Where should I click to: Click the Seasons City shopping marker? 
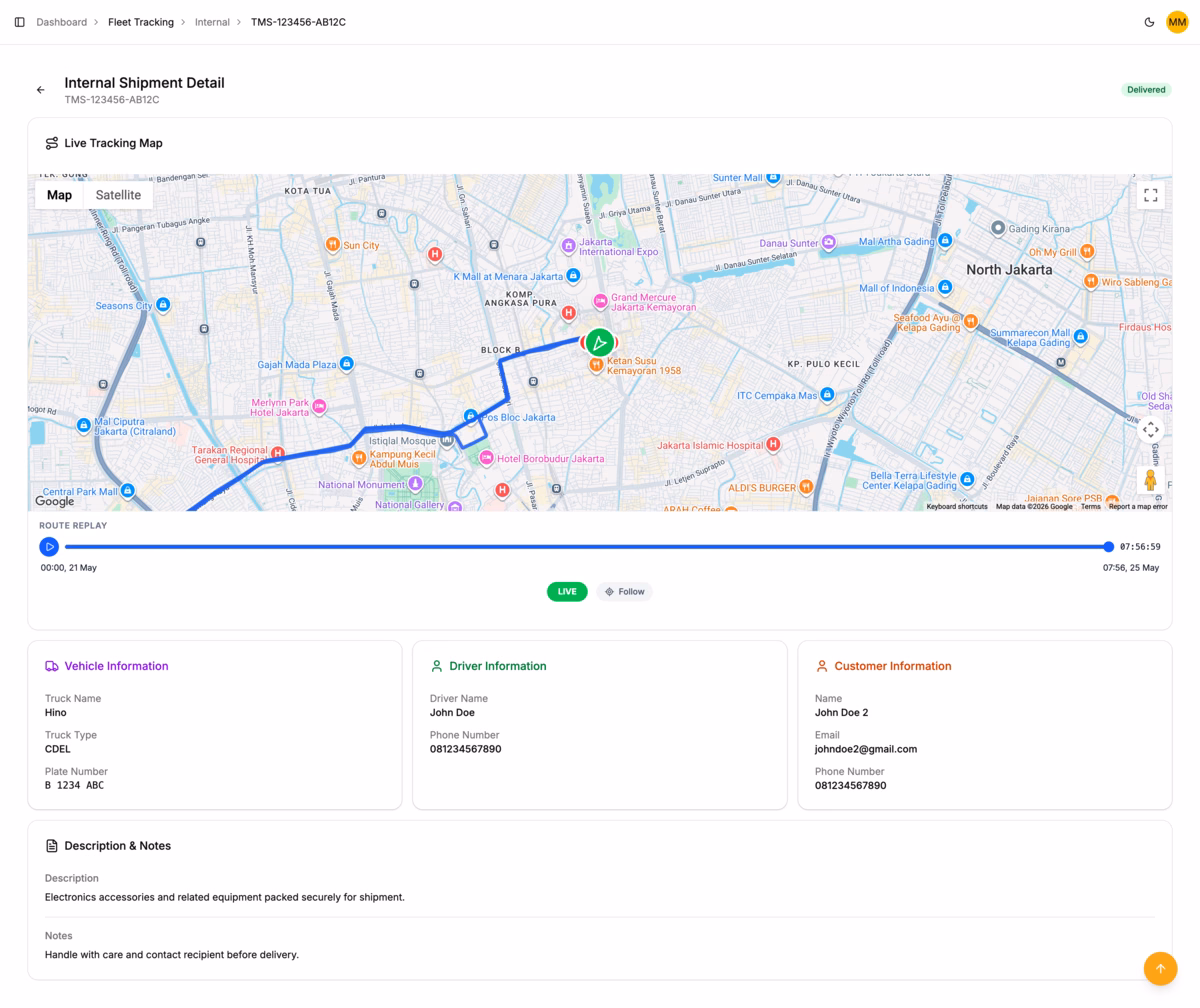163,305
